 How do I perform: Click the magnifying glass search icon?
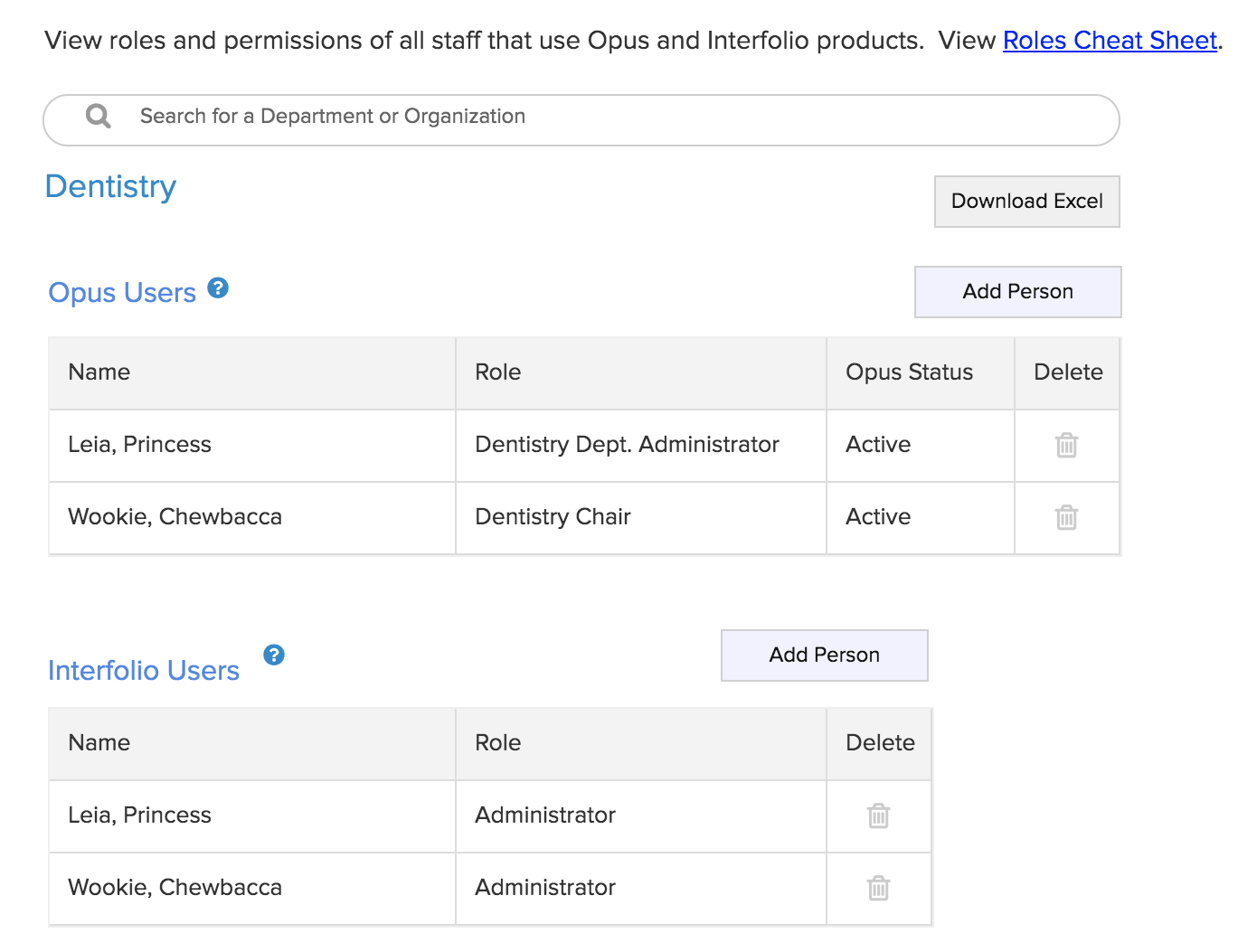tap(98, 117)
